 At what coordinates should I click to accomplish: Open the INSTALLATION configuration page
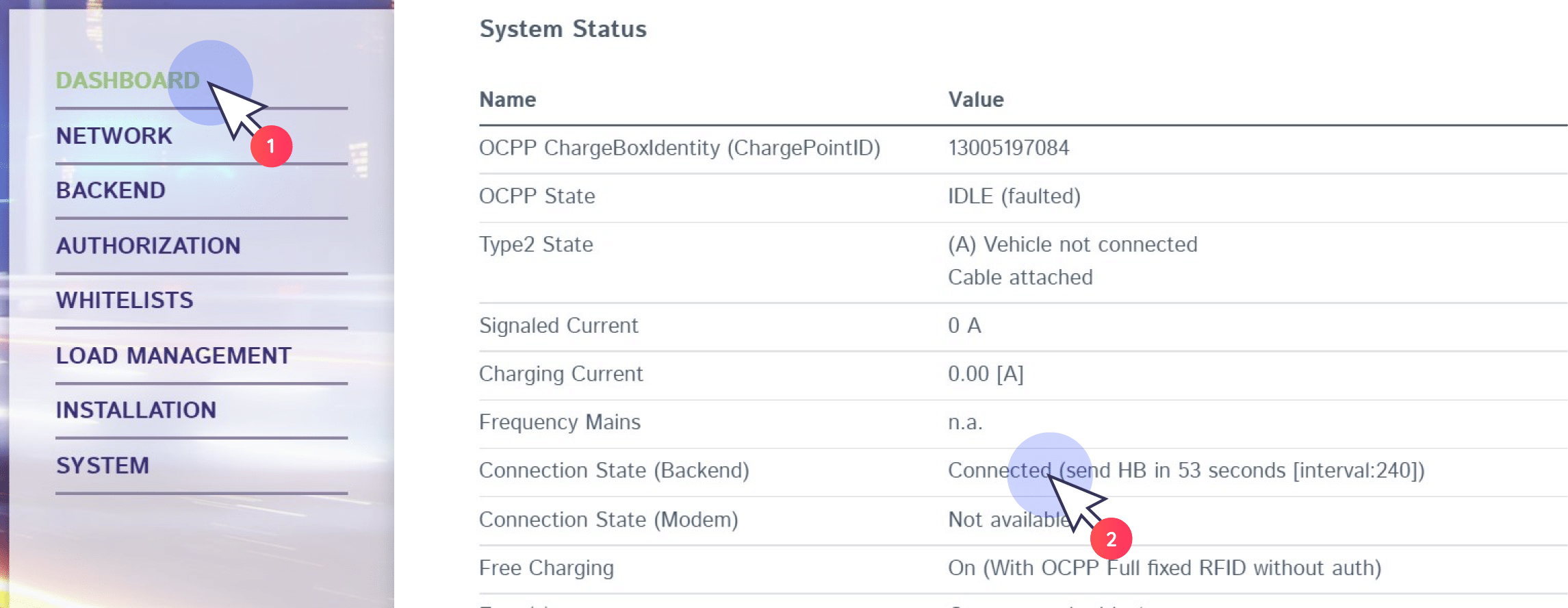tap(136, 410)
